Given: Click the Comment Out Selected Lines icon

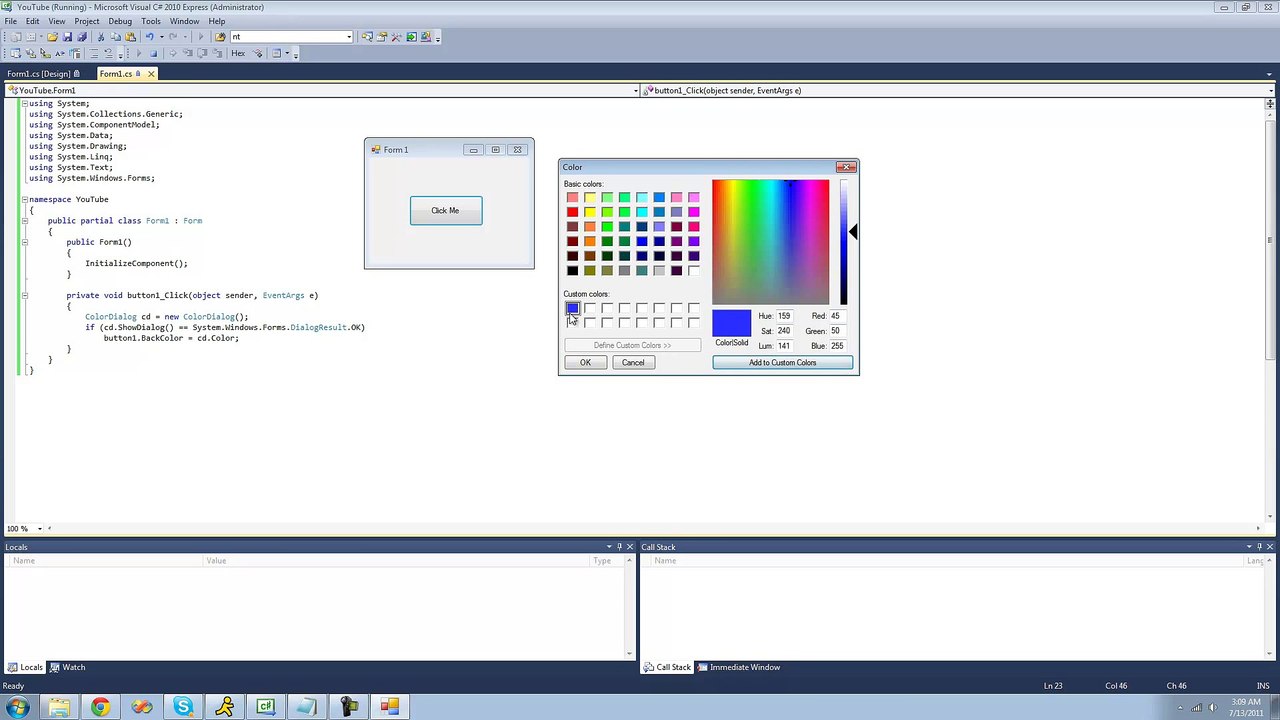Looking at the screenshot, I should (94, 53).
